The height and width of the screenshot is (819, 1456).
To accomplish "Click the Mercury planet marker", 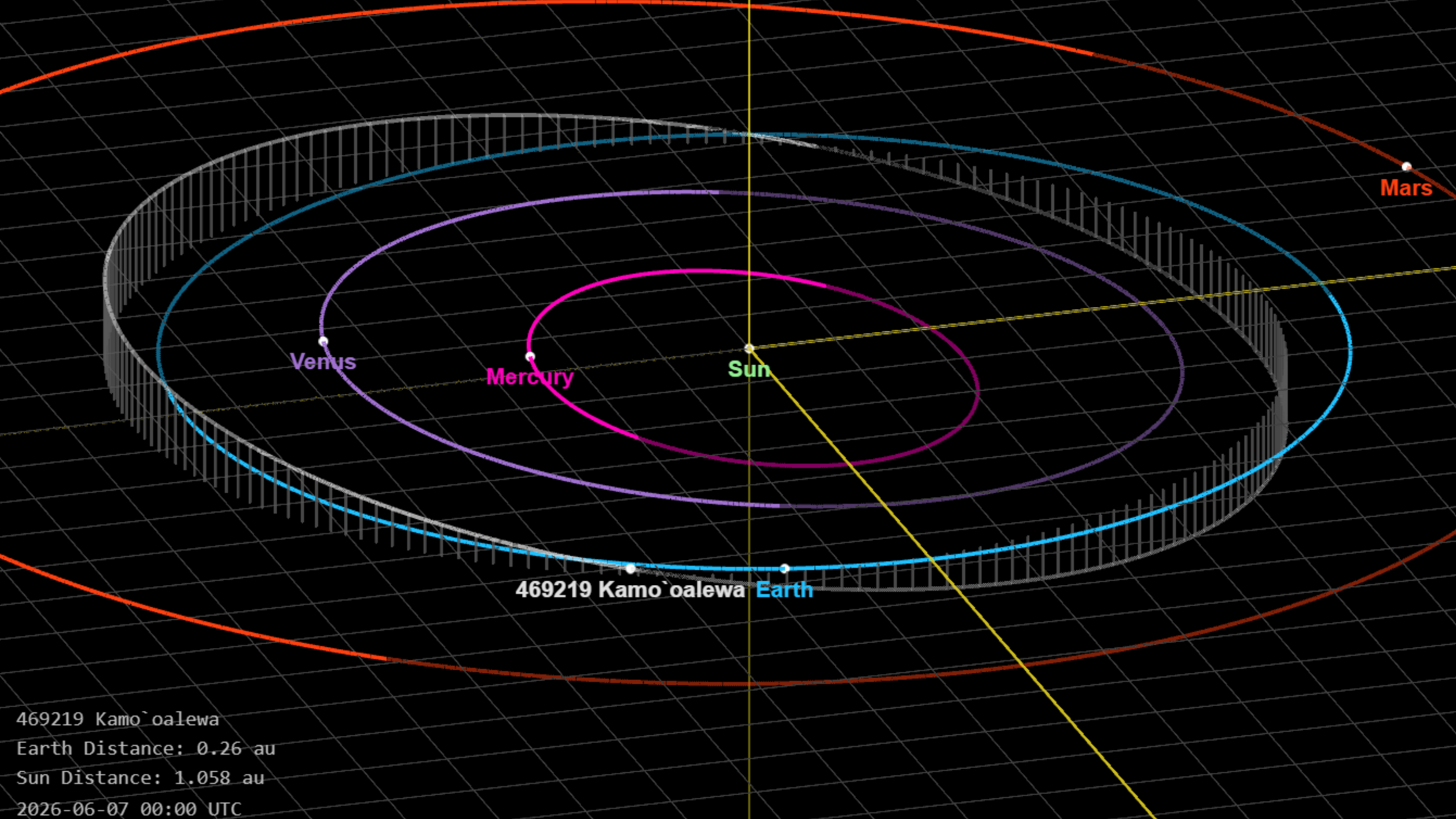I will click(530, 357).
